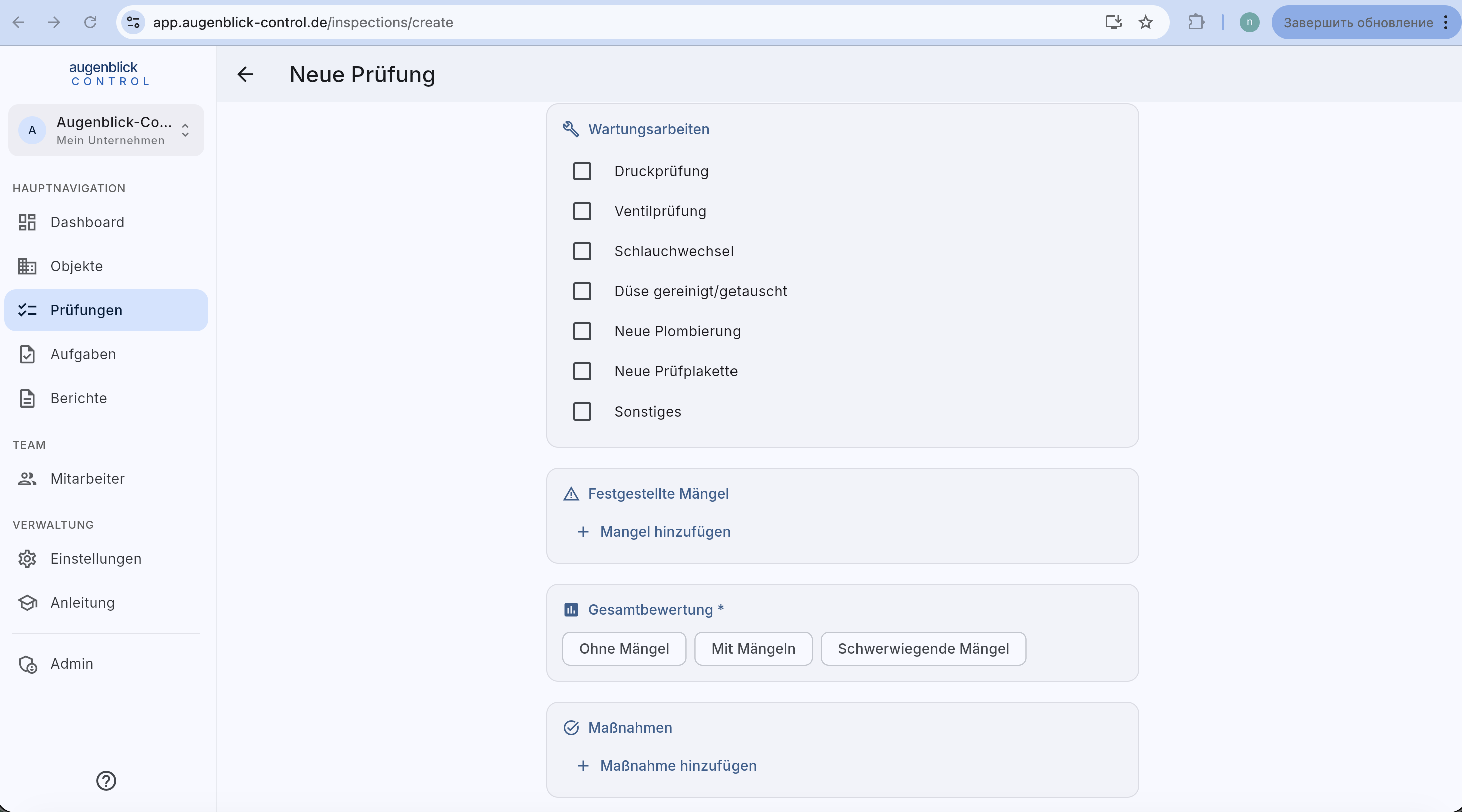
Task: Click the VERWALTUNG section label
Action: click(53, 525)
